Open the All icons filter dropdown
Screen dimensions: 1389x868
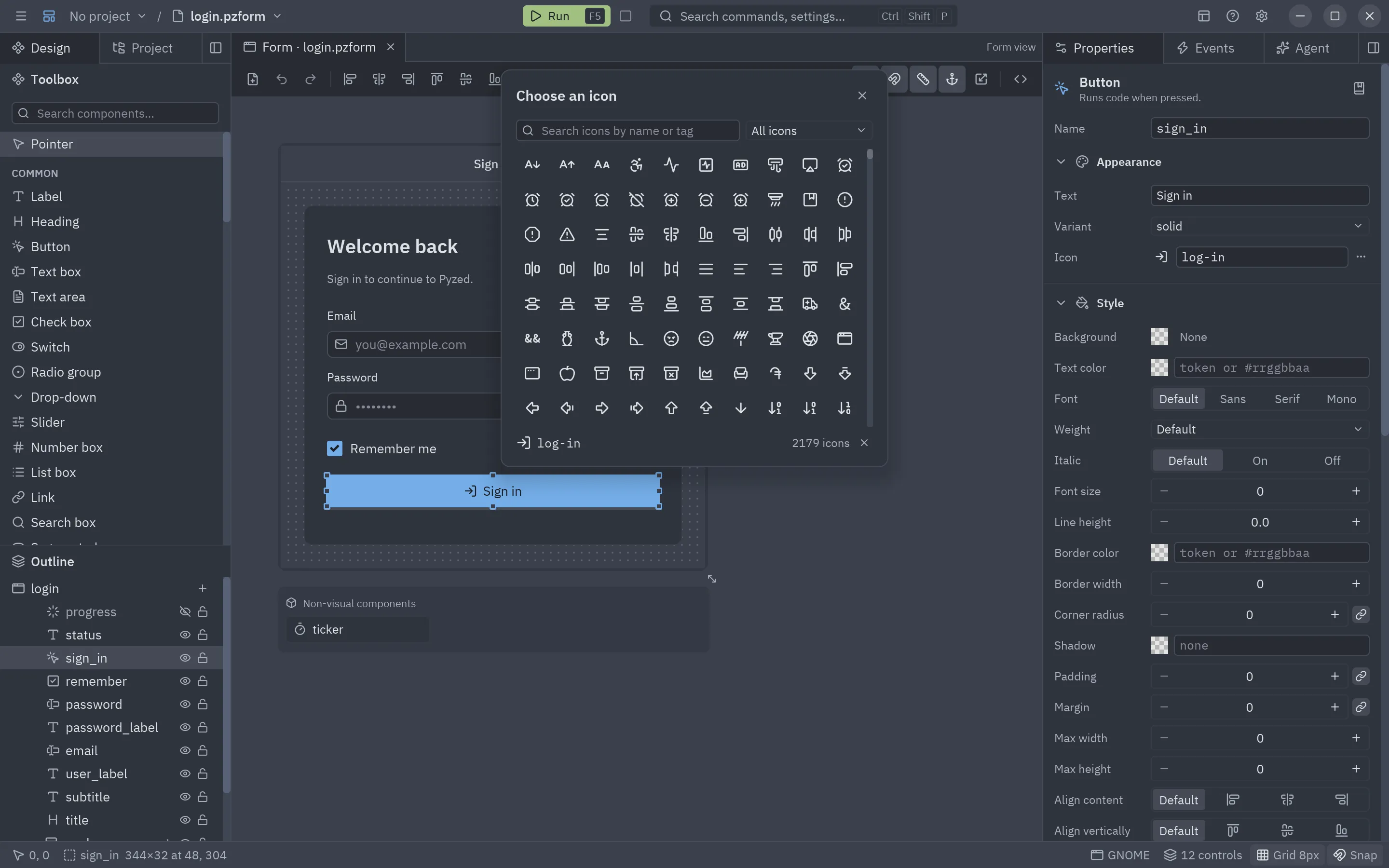point(808,130)
